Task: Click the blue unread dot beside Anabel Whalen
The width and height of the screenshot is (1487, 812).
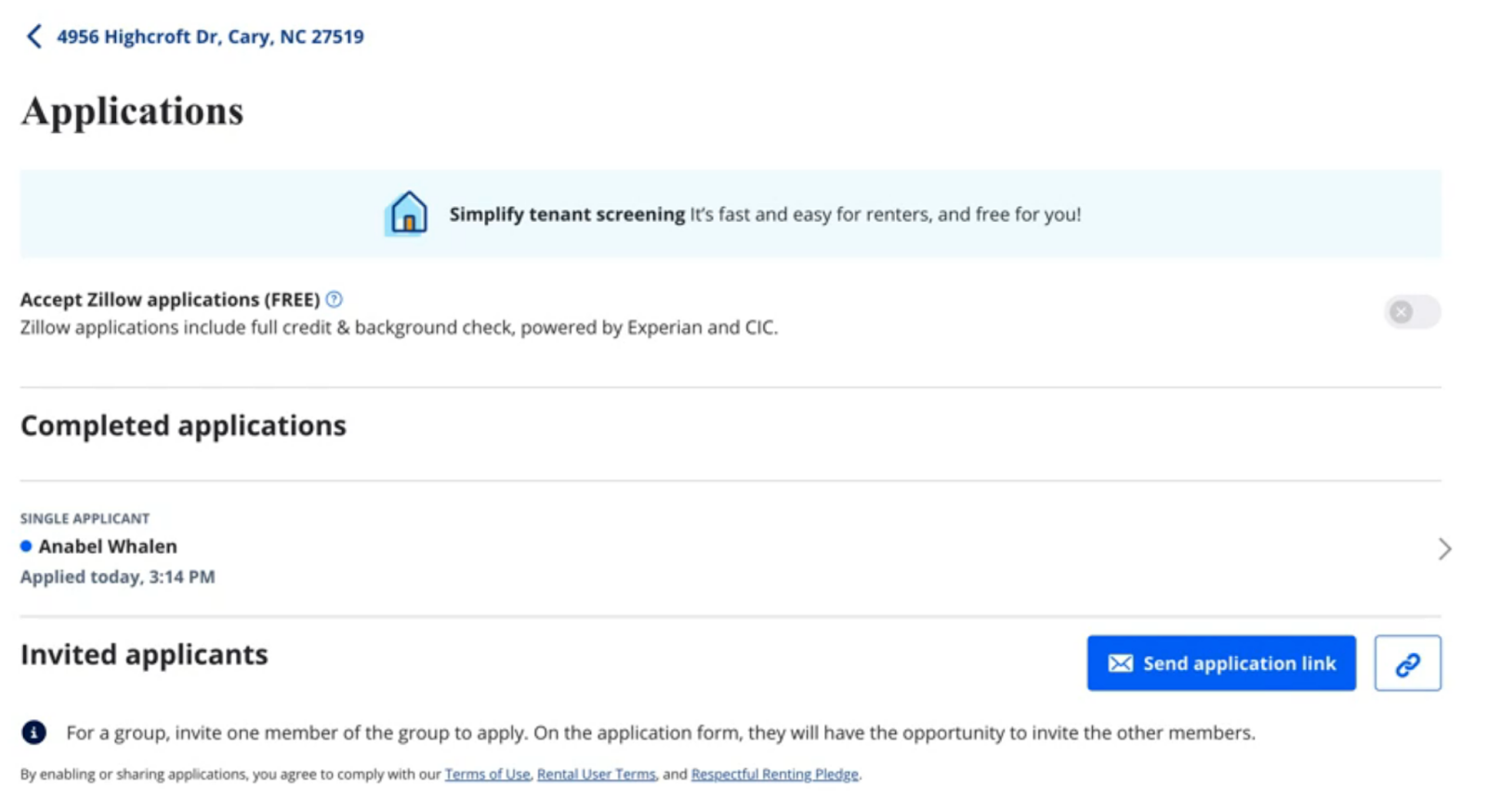Action: coord(26,546)
